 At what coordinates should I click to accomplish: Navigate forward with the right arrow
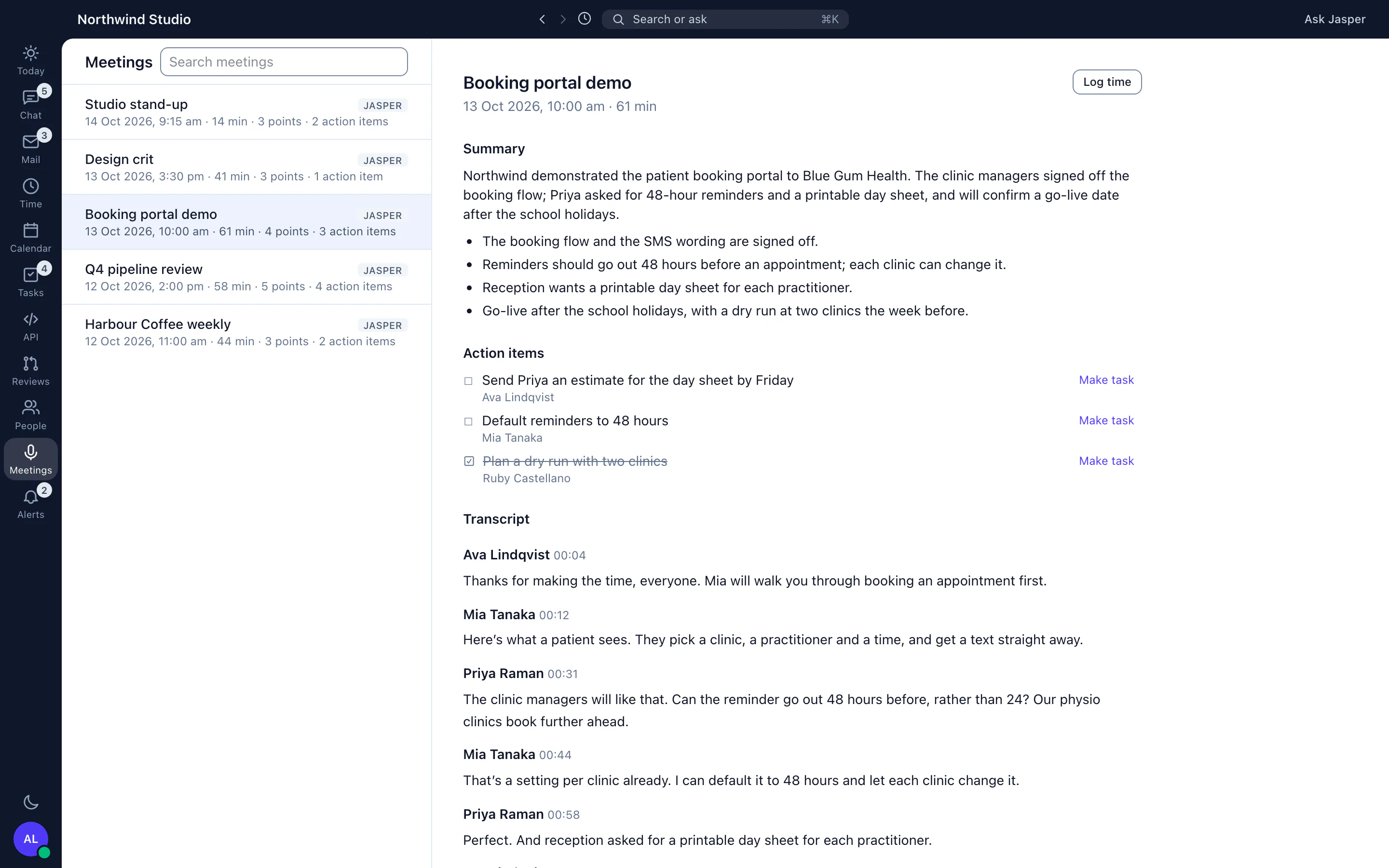pyautogui.click(x=563, y=19)
